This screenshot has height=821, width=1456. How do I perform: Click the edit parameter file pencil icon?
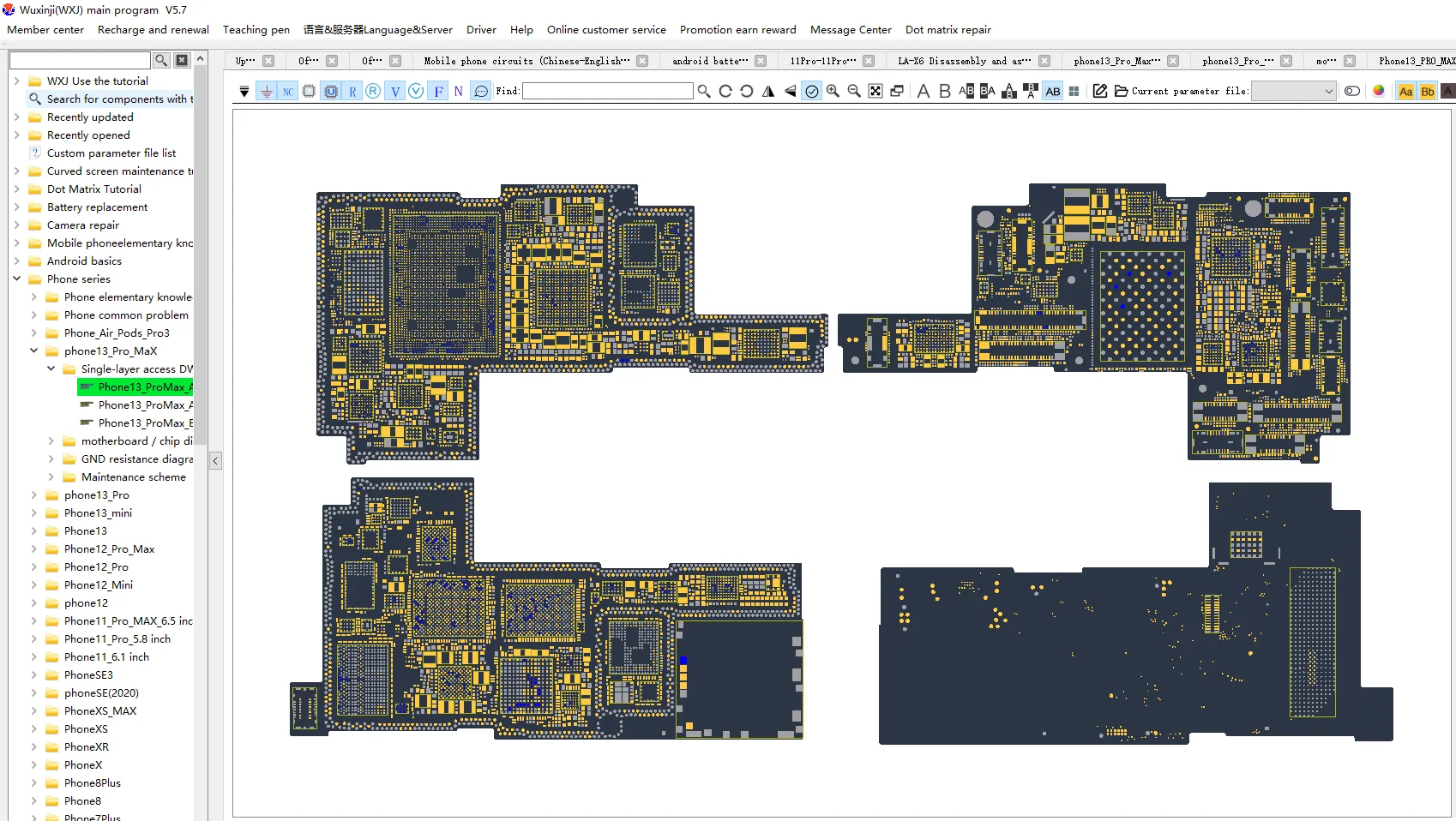point(1100,91)
